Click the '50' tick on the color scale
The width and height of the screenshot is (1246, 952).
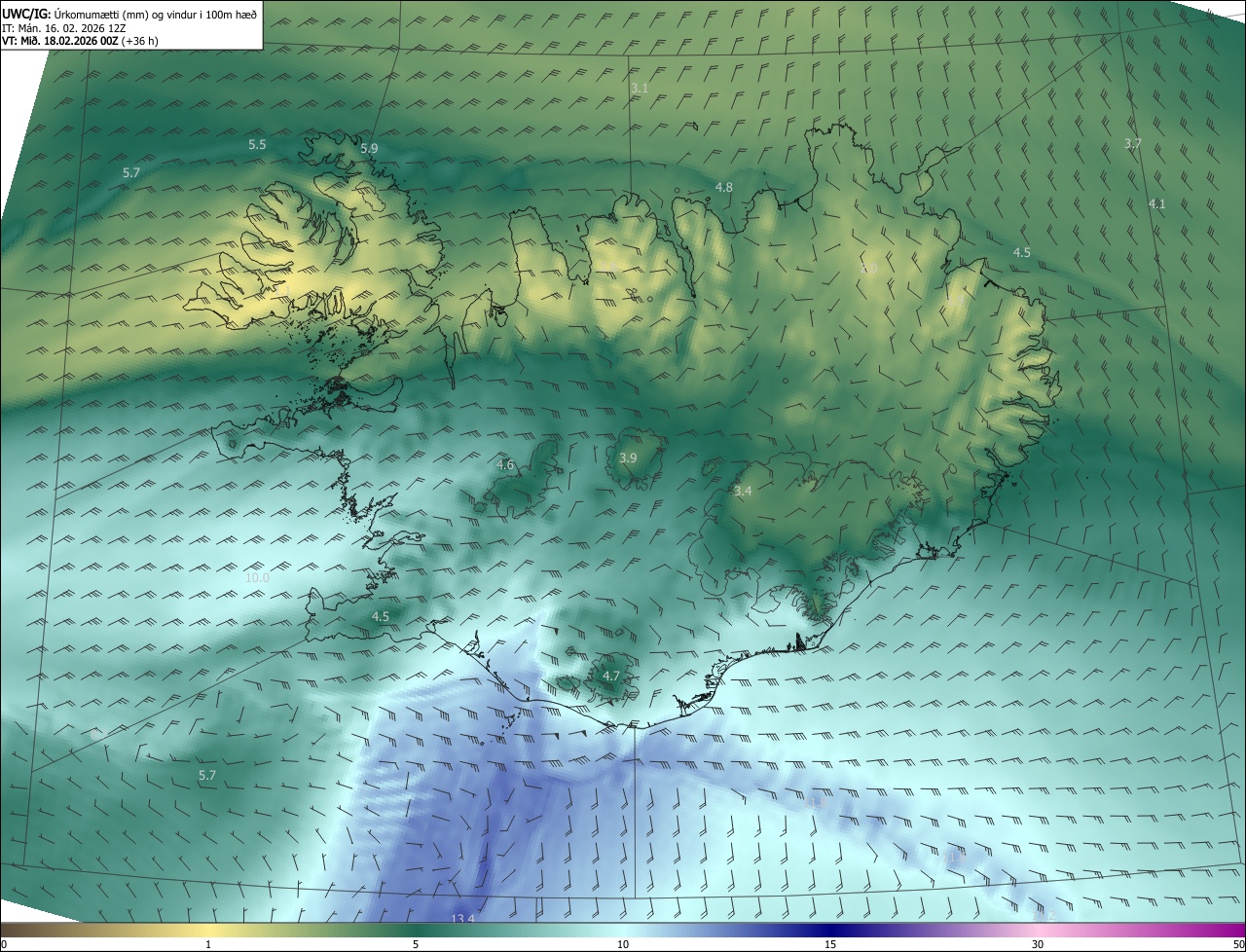click(x=1238, y=944)
